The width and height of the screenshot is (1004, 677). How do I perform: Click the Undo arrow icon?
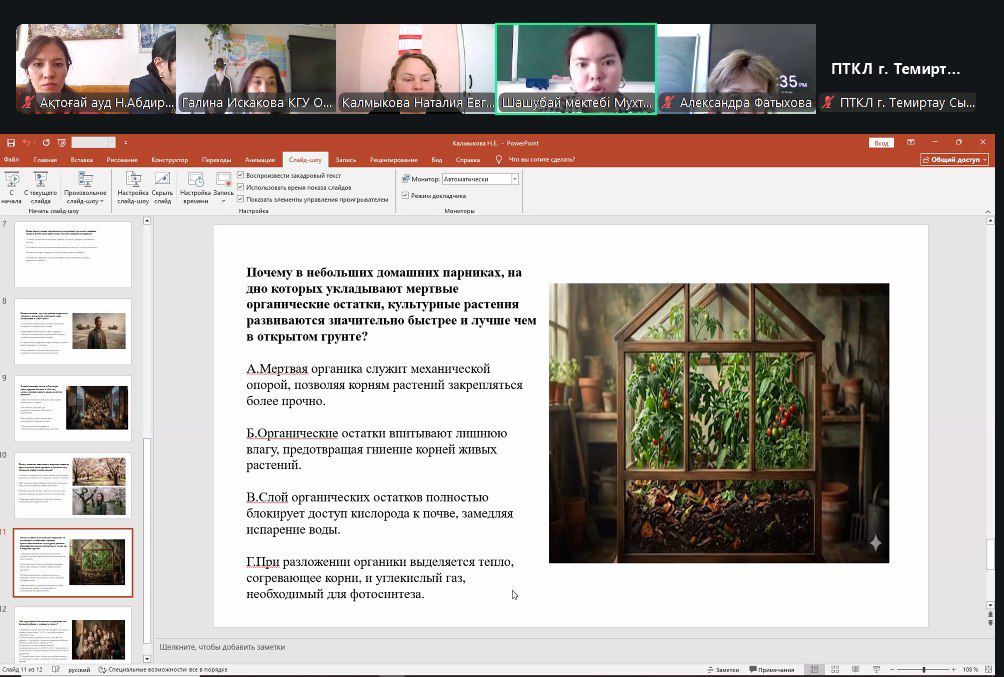[26, 143]
